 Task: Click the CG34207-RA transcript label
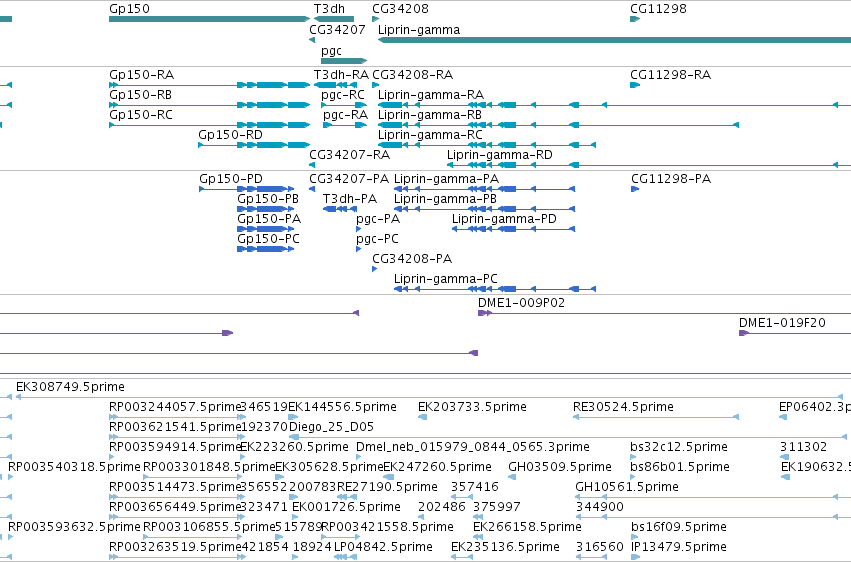pos(350,155)
